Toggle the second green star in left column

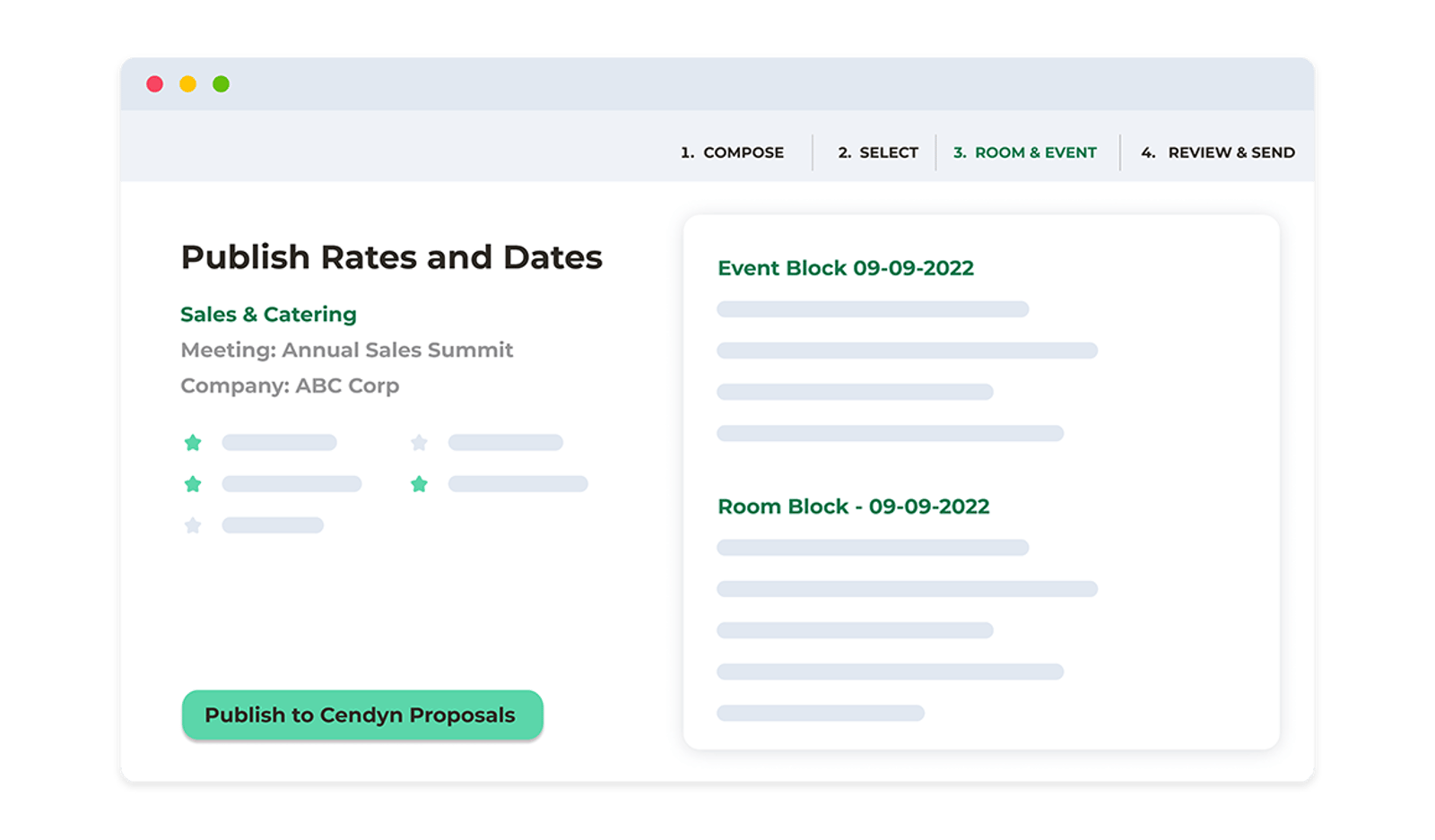pos(193,484)
